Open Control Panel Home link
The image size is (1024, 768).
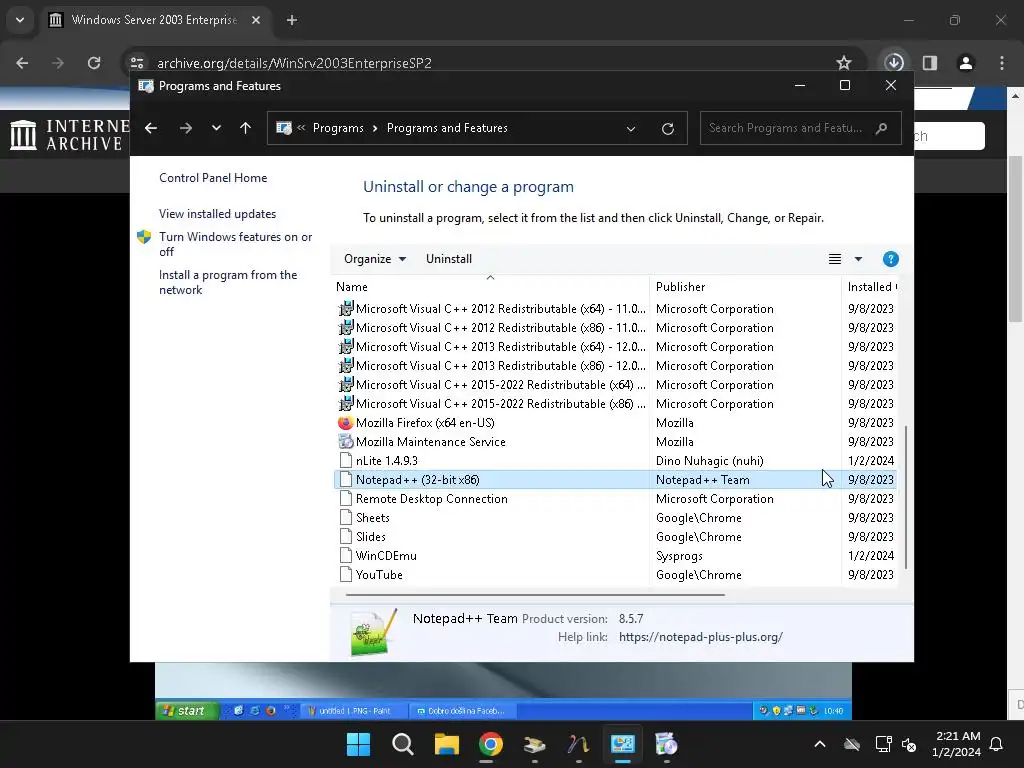tap(213, 178)
